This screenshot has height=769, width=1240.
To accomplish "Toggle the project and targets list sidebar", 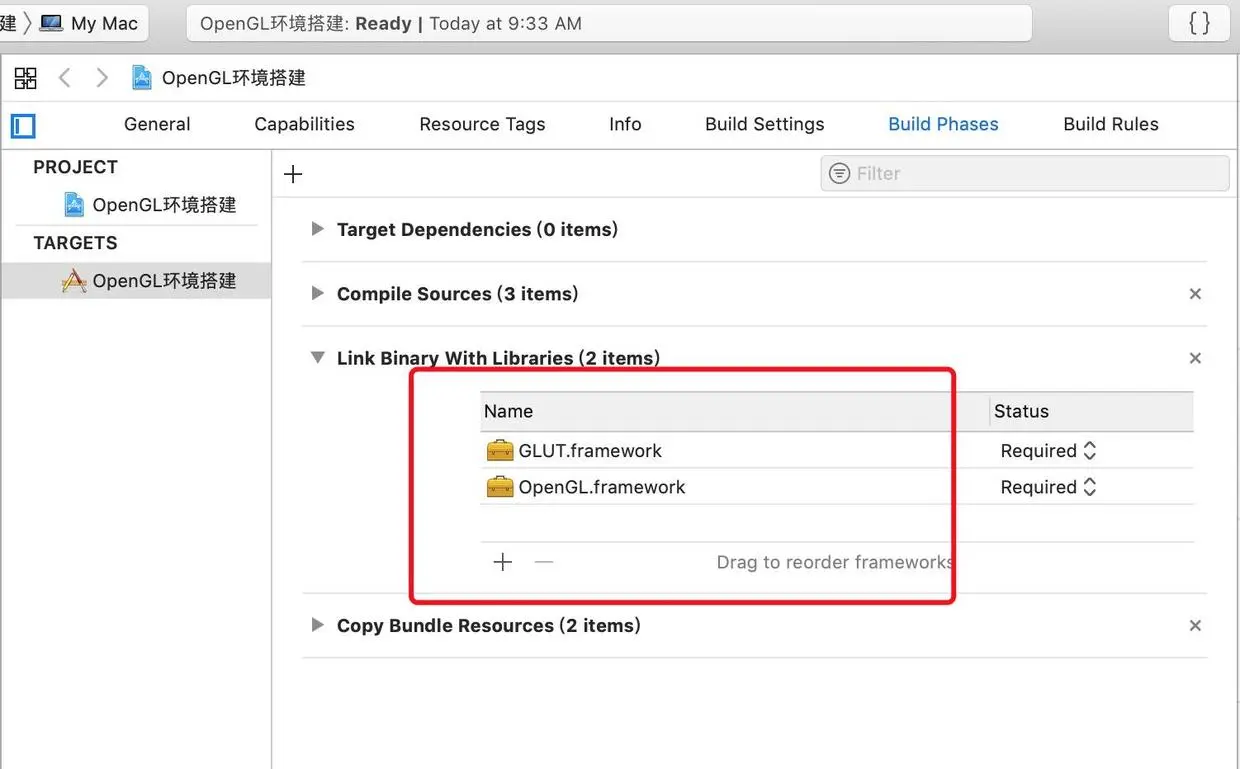I will pos(23,126).
